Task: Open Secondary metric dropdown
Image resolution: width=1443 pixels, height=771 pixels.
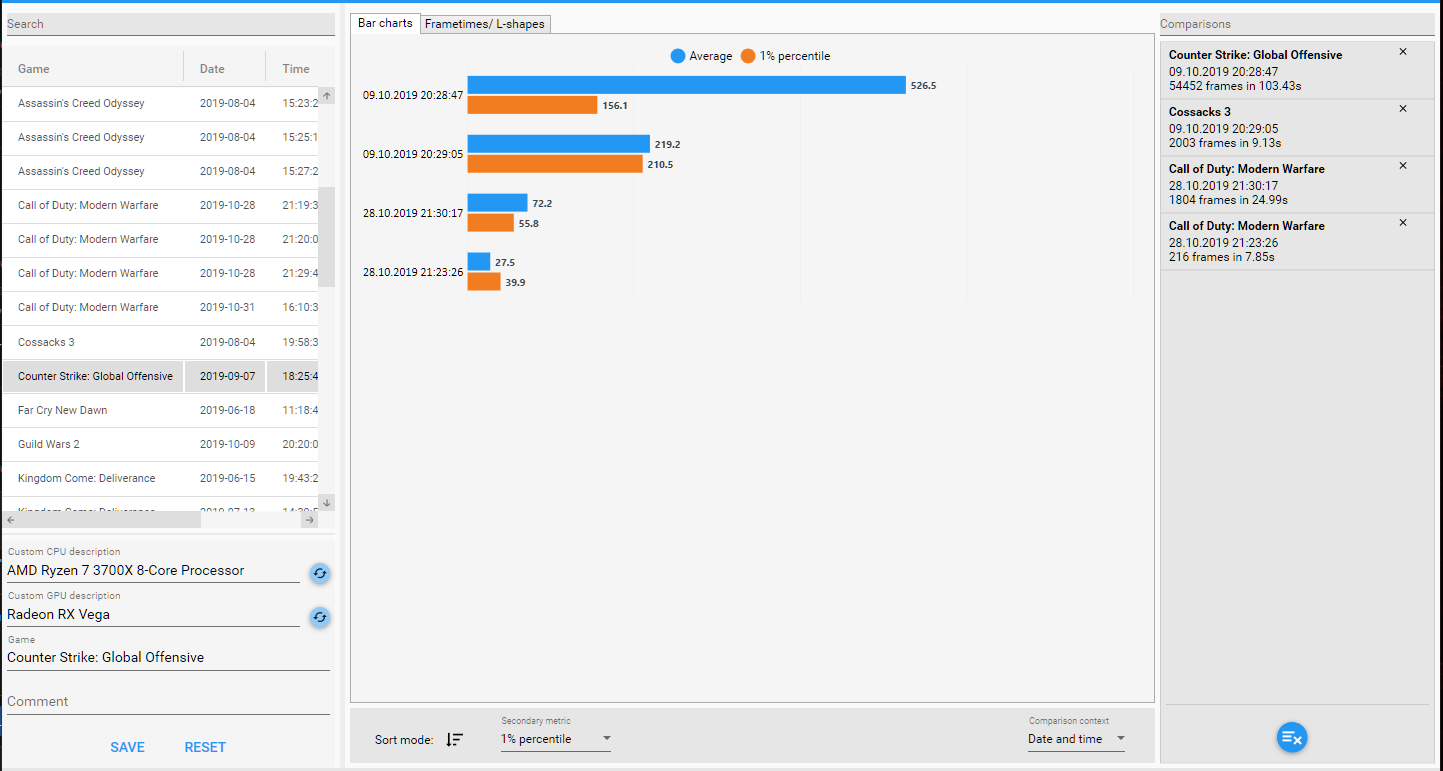Action: [x=556, y=739]
